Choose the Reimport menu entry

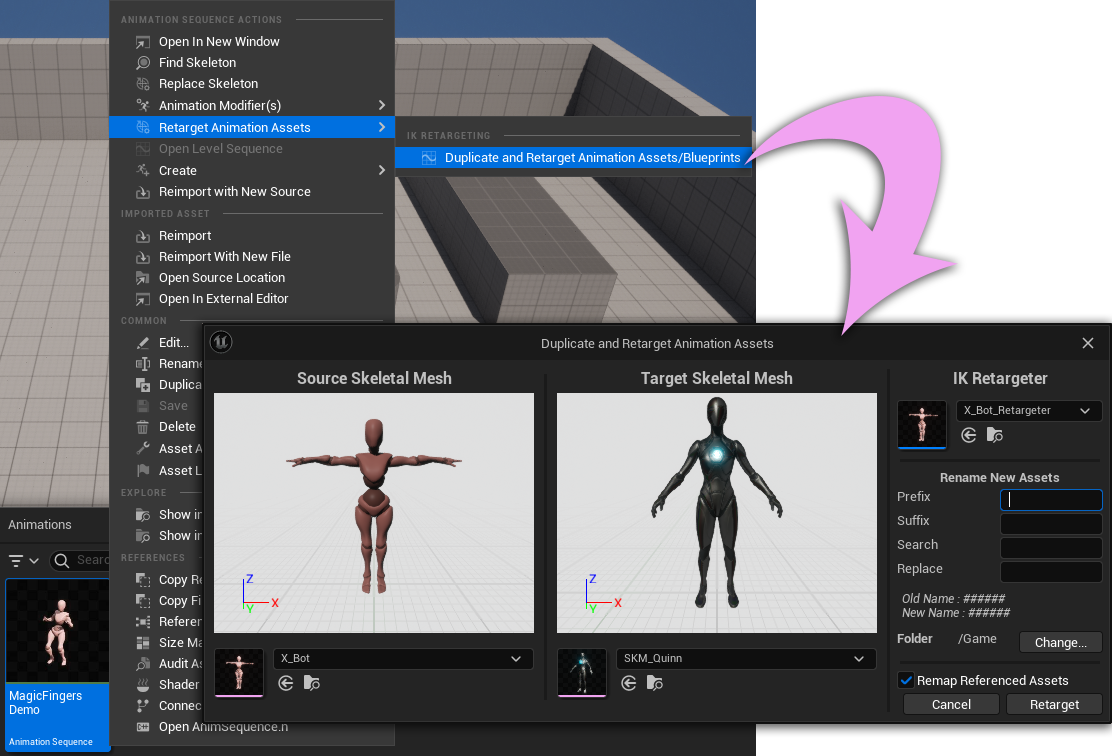252,235
